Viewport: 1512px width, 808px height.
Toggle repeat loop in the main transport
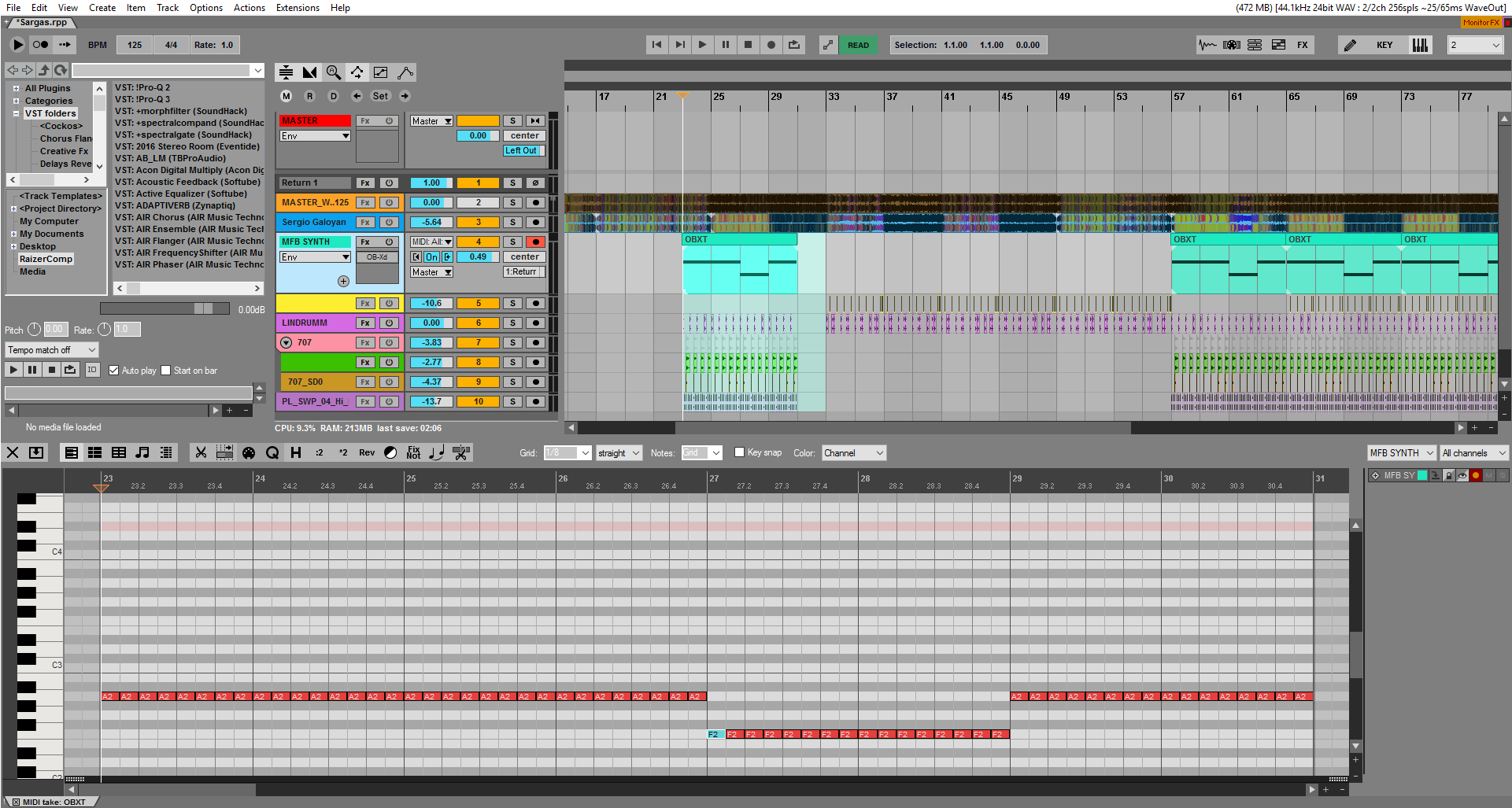(794, 45)
